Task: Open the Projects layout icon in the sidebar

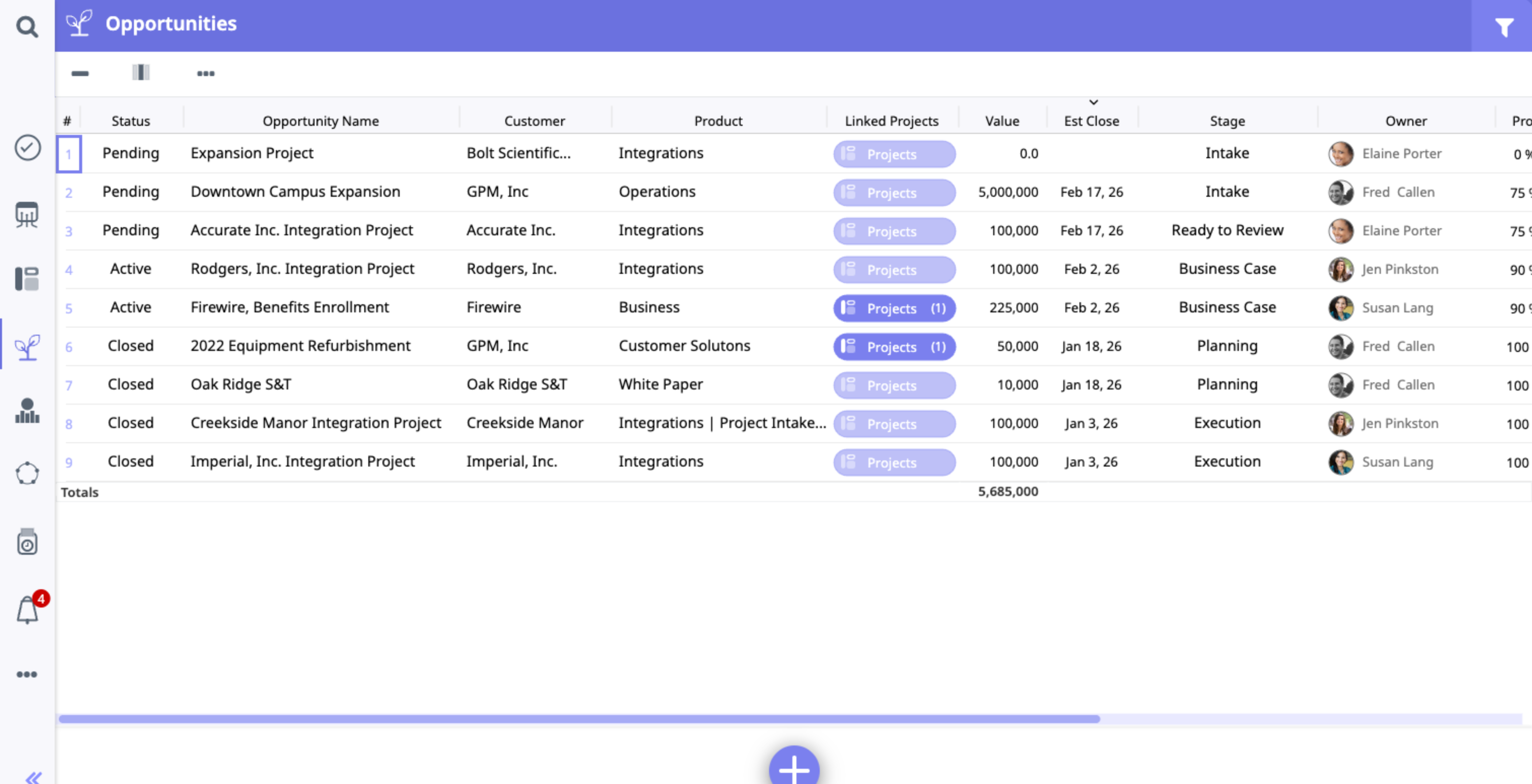Action: (27, 278)
